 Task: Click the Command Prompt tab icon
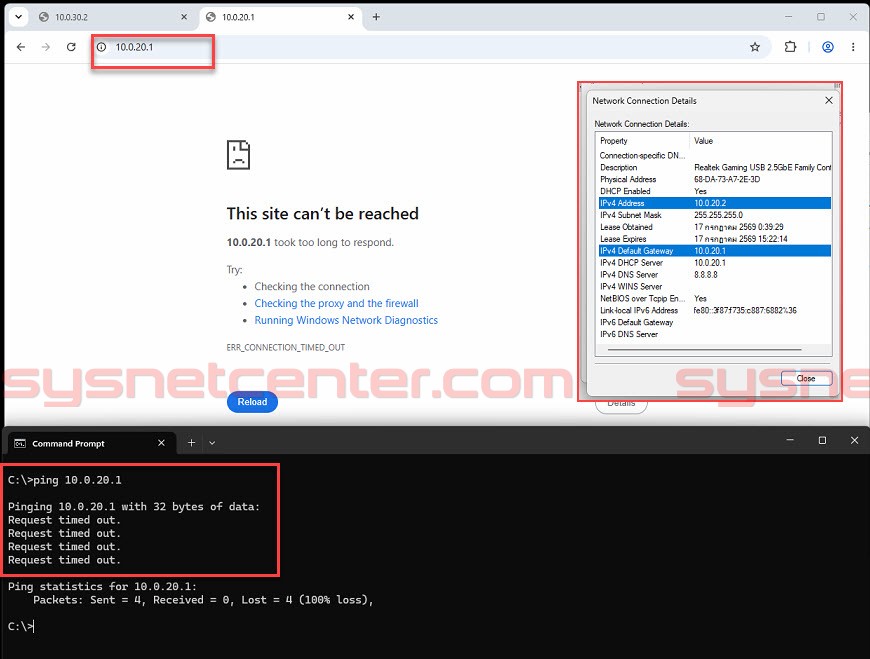click(x=20, y=443)
